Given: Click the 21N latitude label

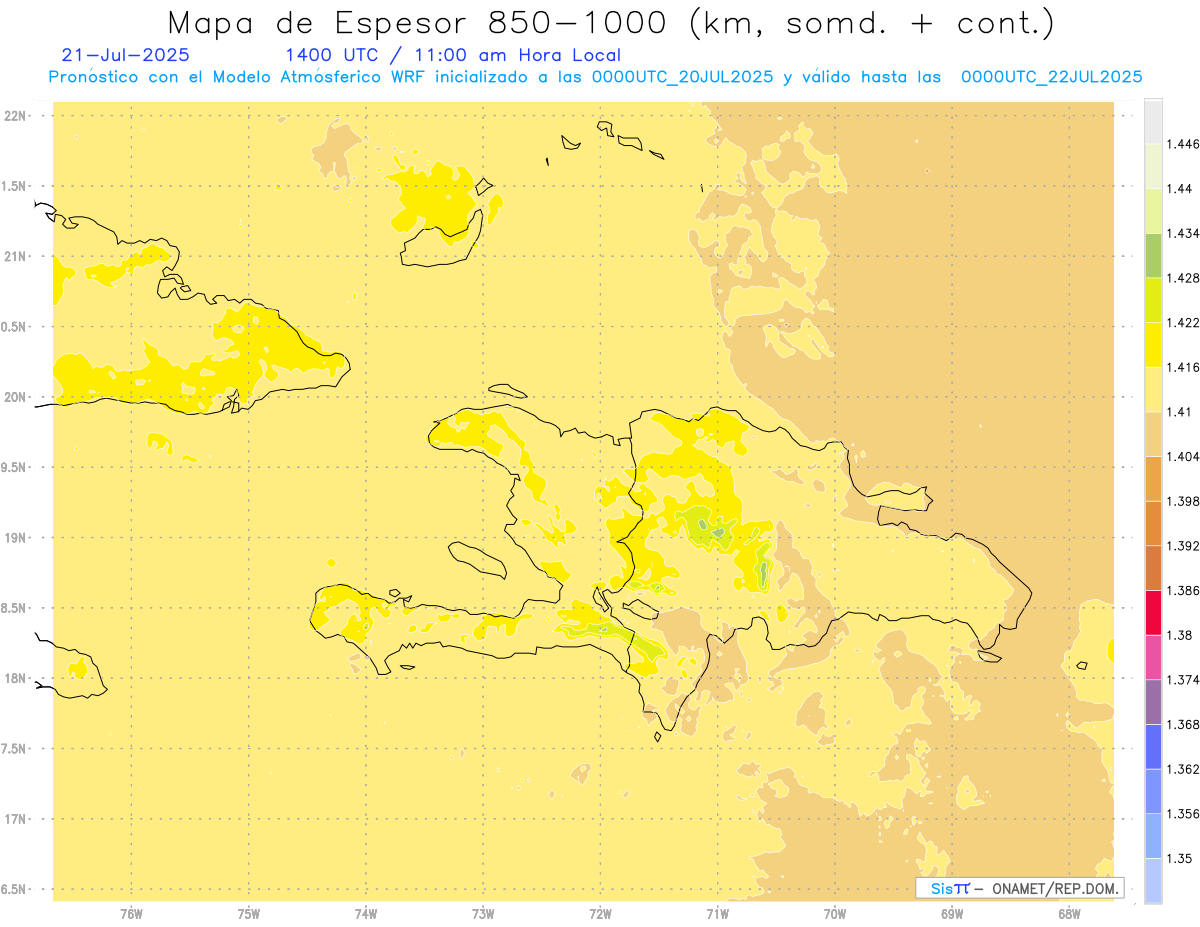Looking at the screenshot, I should tap(15, 257).
